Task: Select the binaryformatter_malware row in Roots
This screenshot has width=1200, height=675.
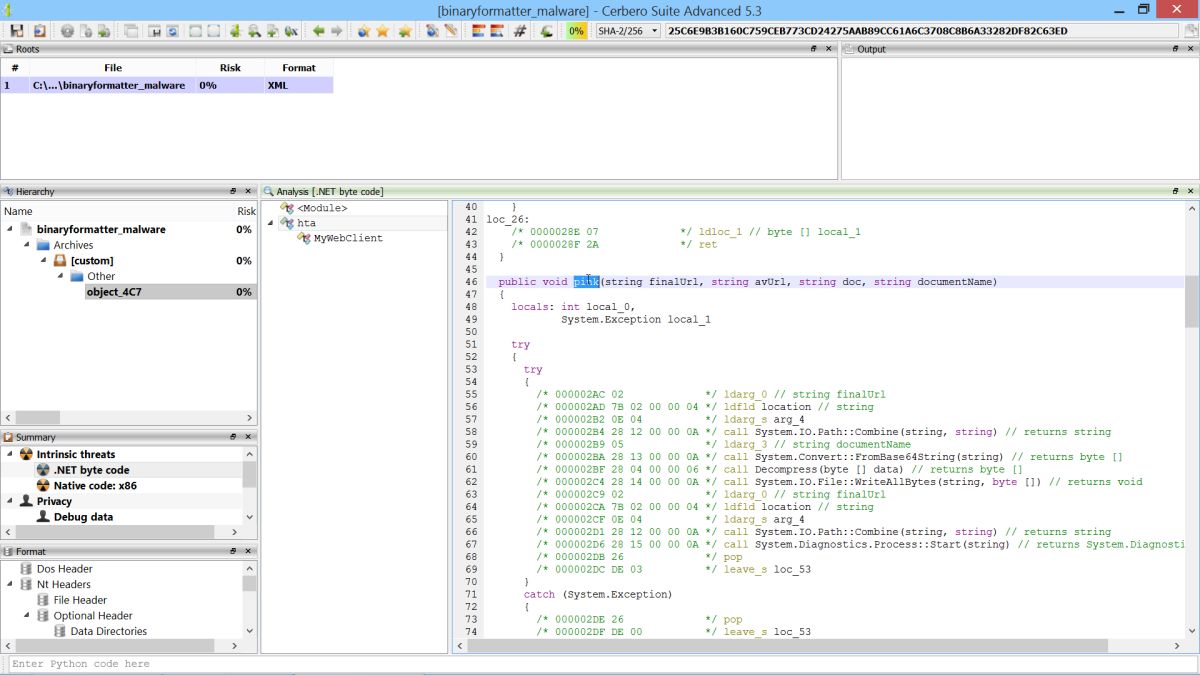Action: [167, 85]
